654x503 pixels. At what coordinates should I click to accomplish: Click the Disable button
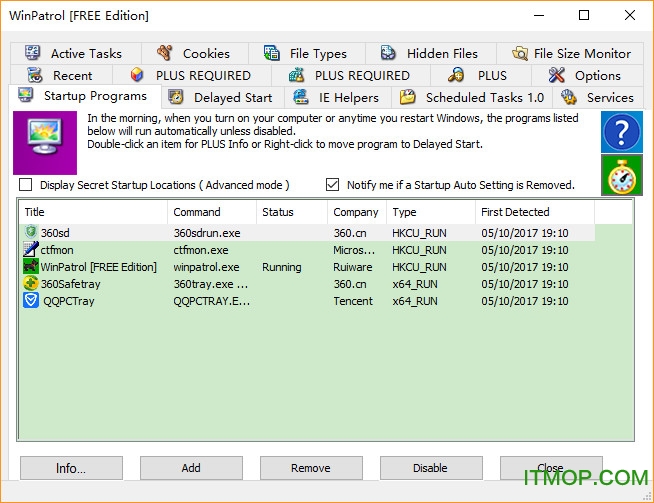[431, 468]
